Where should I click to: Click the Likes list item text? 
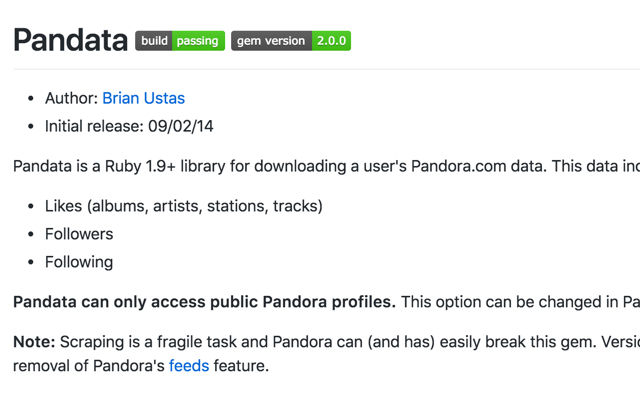point(184,206)
